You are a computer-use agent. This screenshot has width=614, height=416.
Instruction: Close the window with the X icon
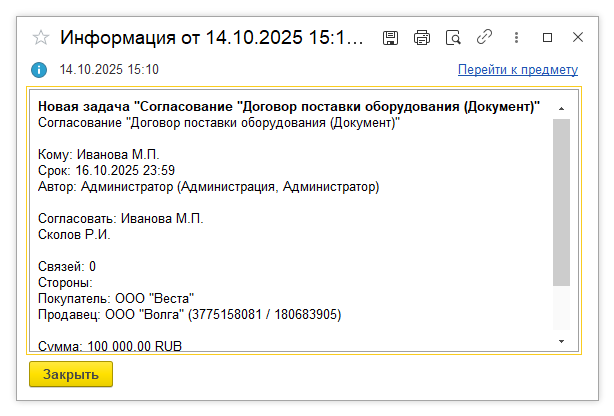(x=578, y=37)
